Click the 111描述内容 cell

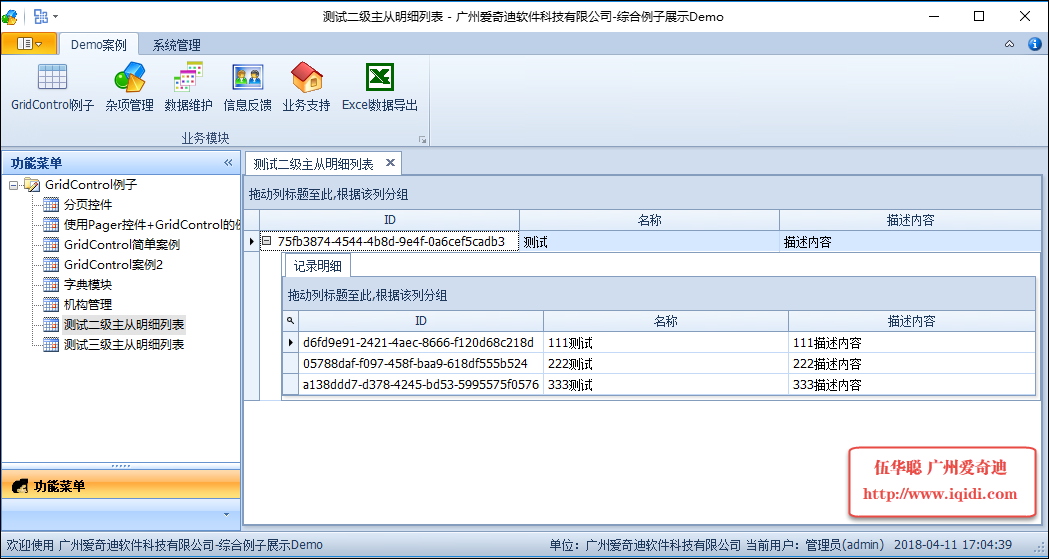(911, 343)
